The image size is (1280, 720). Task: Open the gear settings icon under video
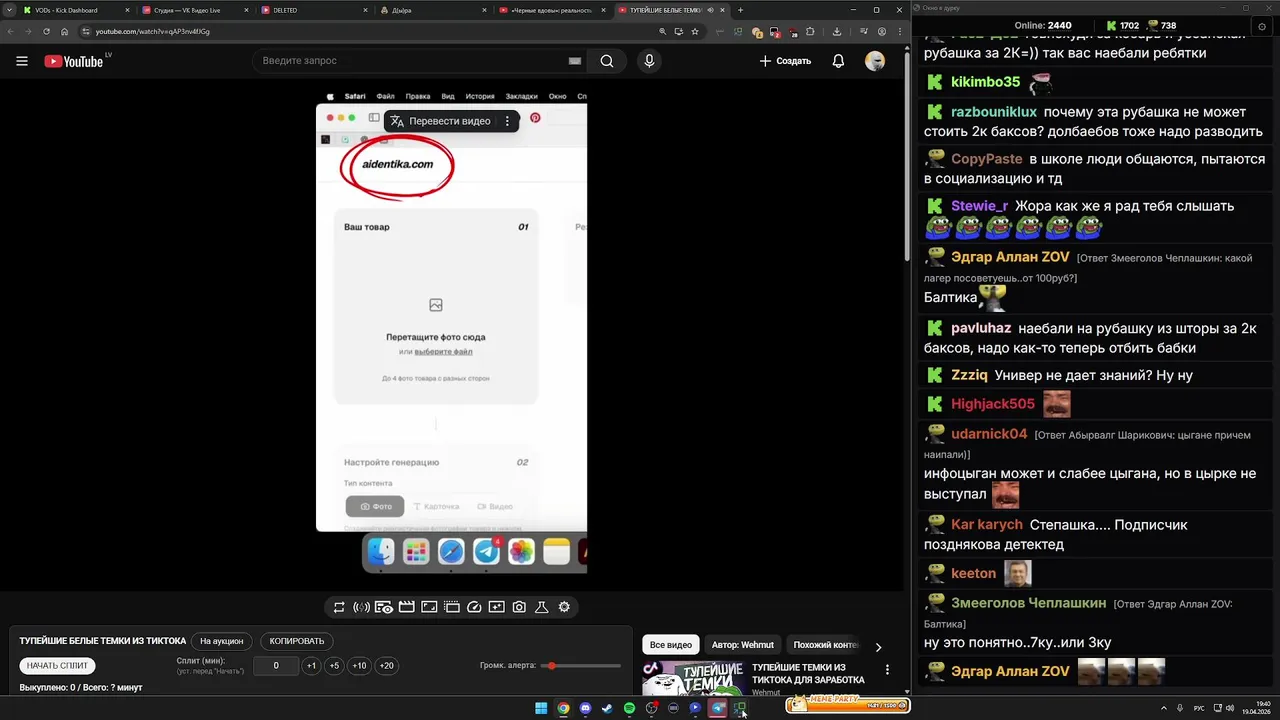[x=564, y=607]
